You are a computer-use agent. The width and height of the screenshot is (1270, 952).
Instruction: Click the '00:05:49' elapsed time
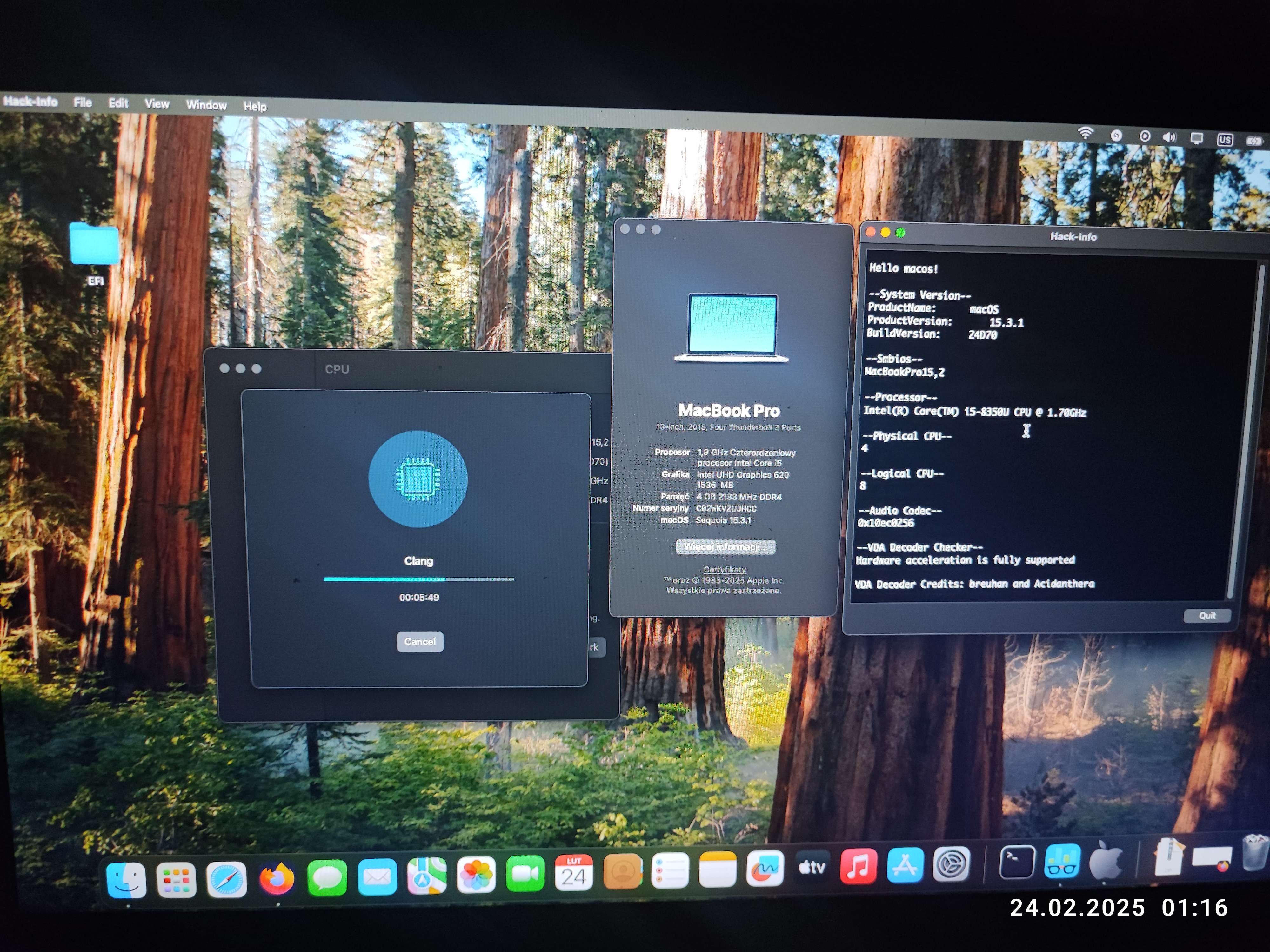(419, 597)
